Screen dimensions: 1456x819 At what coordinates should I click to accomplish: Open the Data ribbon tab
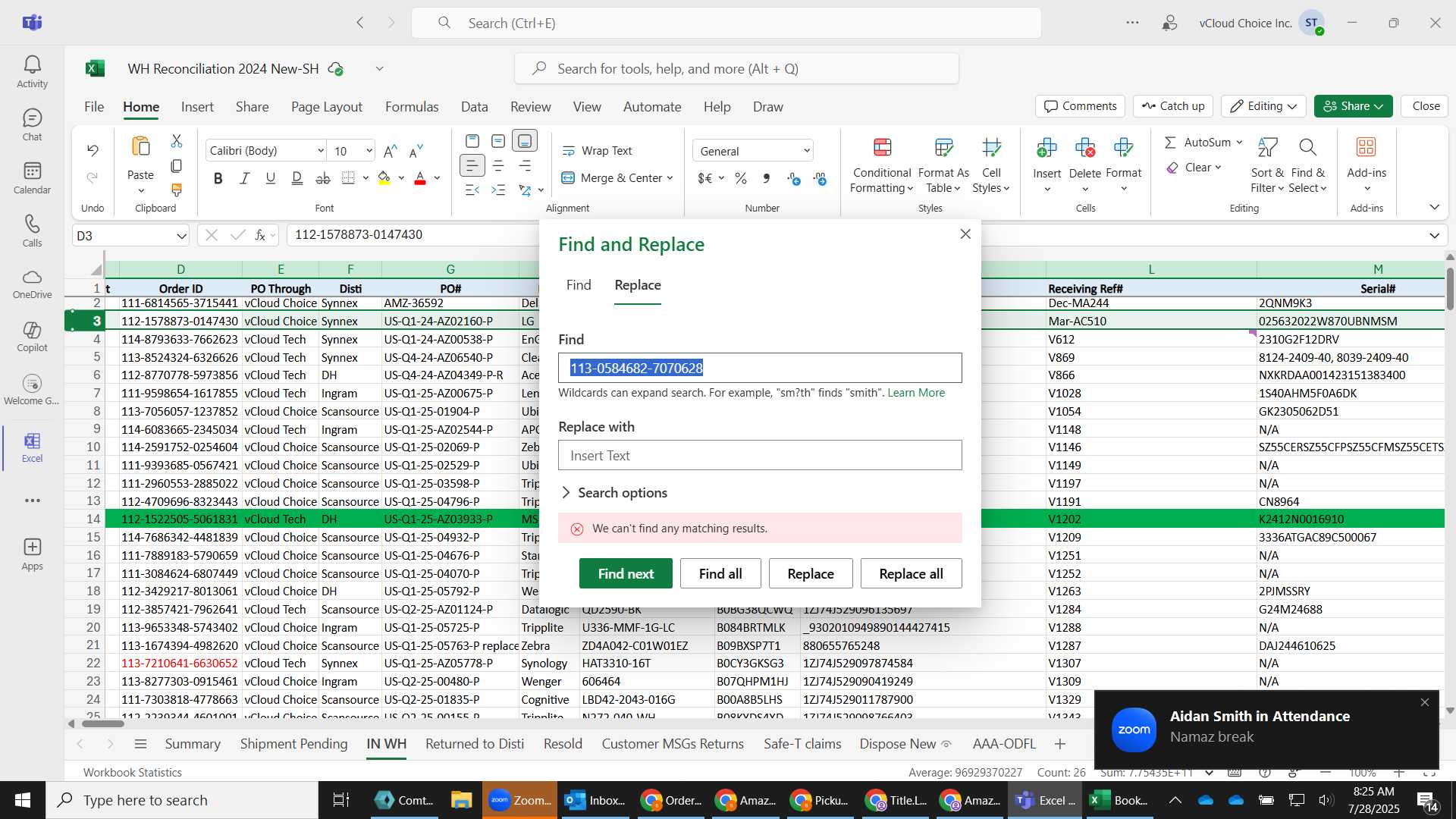point(474,107)
